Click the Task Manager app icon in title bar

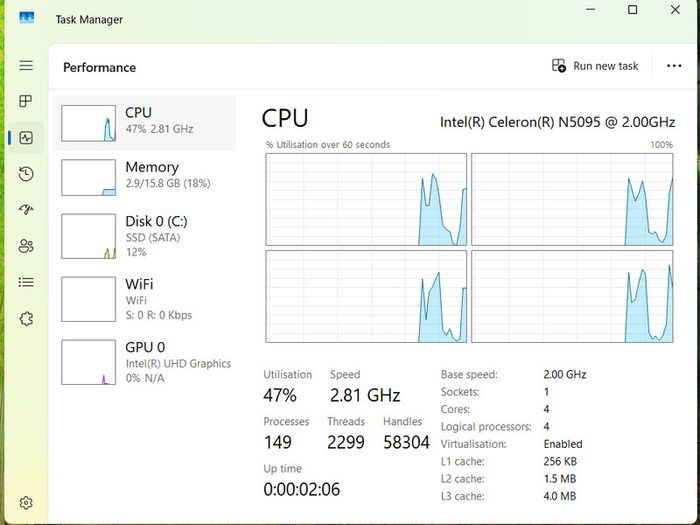pyautogui.click(x=27, y=18)
